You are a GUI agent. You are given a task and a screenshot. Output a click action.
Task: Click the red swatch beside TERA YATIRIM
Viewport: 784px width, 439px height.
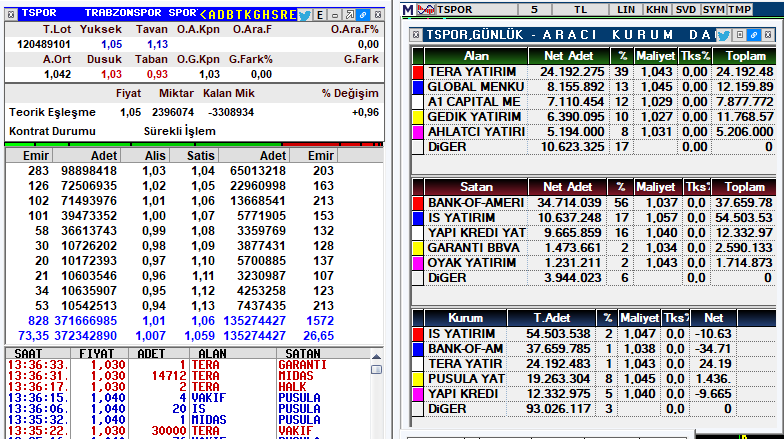[x=418, y=72]
